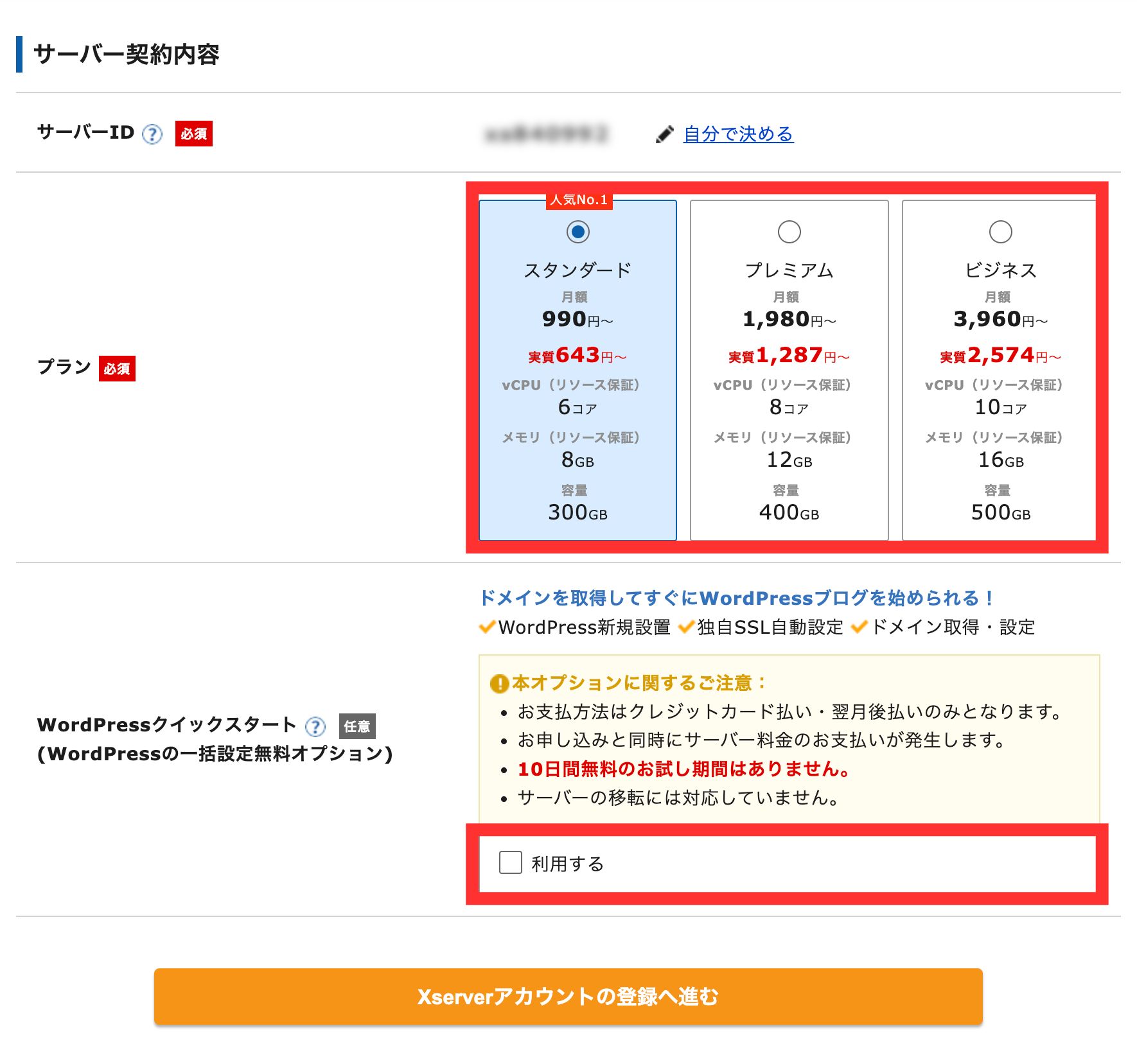Click the サーバー契約内容 section heading
This screenshot has height=1064, width=1137.
coord(127,54)
